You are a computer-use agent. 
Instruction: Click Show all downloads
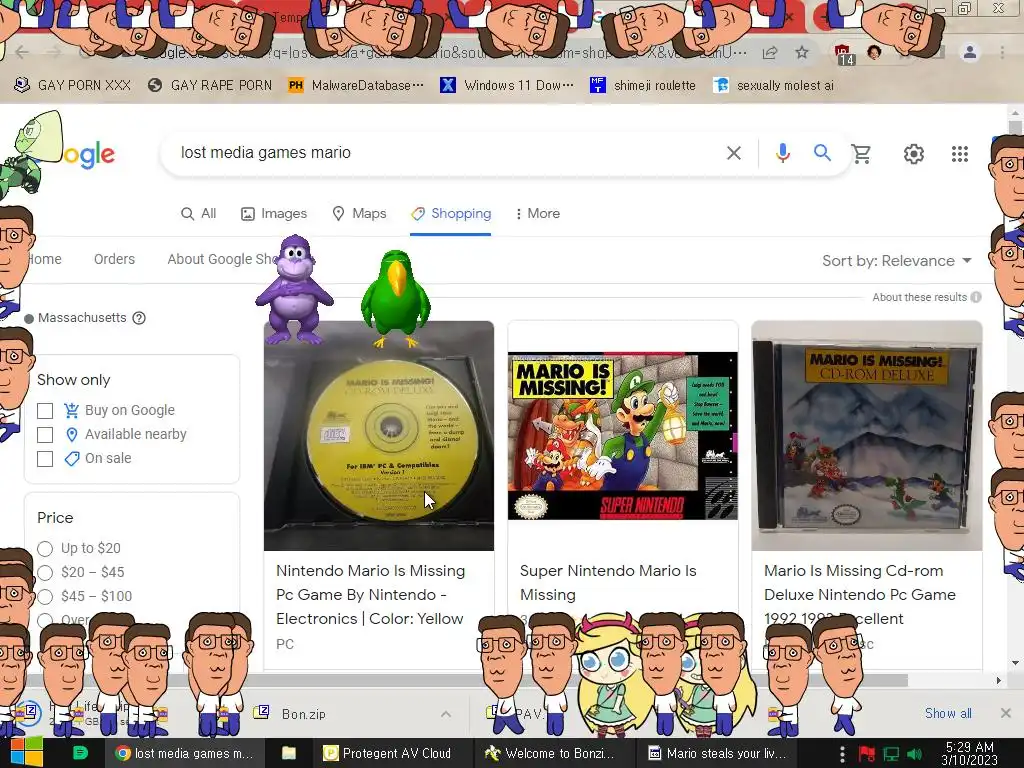tap(948, 713)
